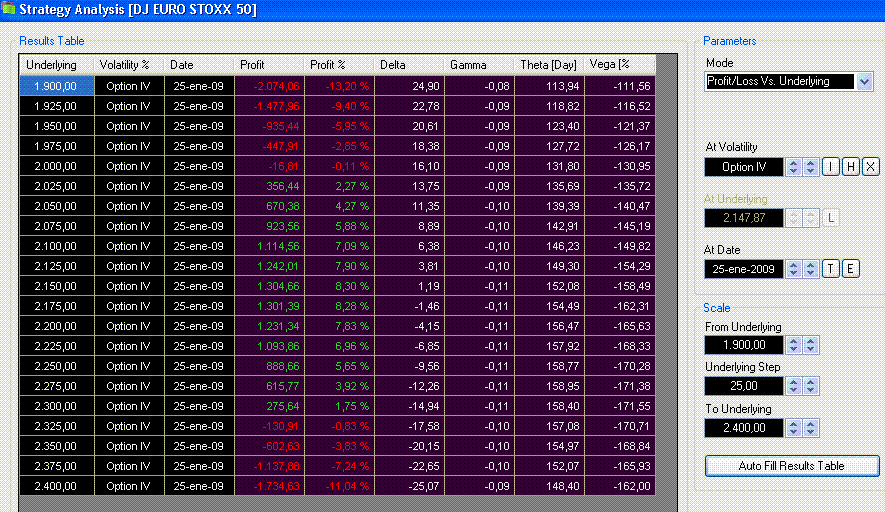Click the Profit % column header
The image size is (885, 512).
(339, 65)
